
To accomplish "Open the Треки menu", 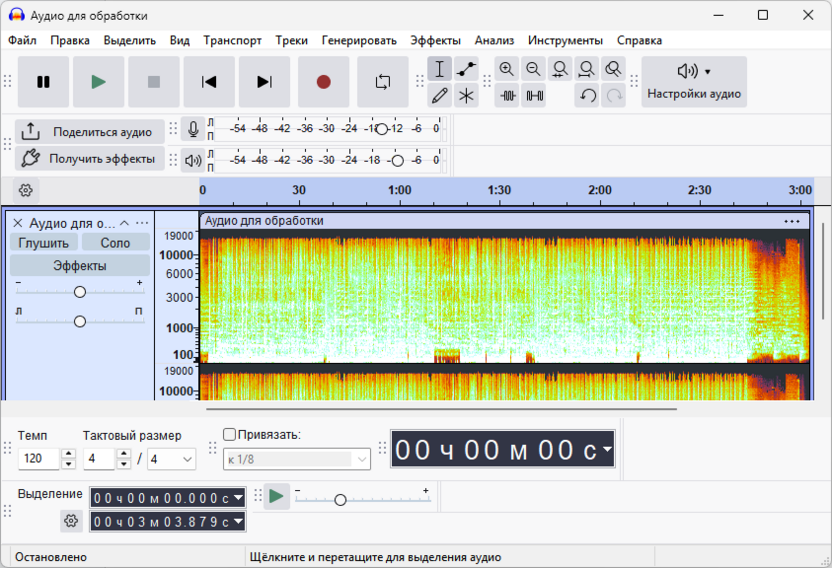I will [x=291, y=40].
